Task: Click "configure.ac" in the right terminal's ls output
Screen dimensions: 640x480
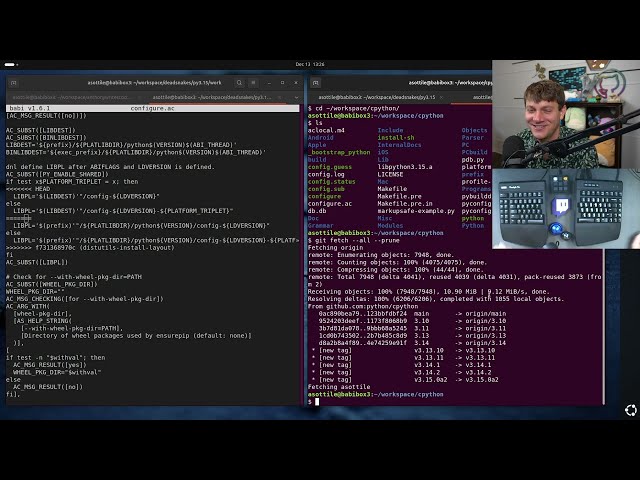Action: tap(329, 204)
